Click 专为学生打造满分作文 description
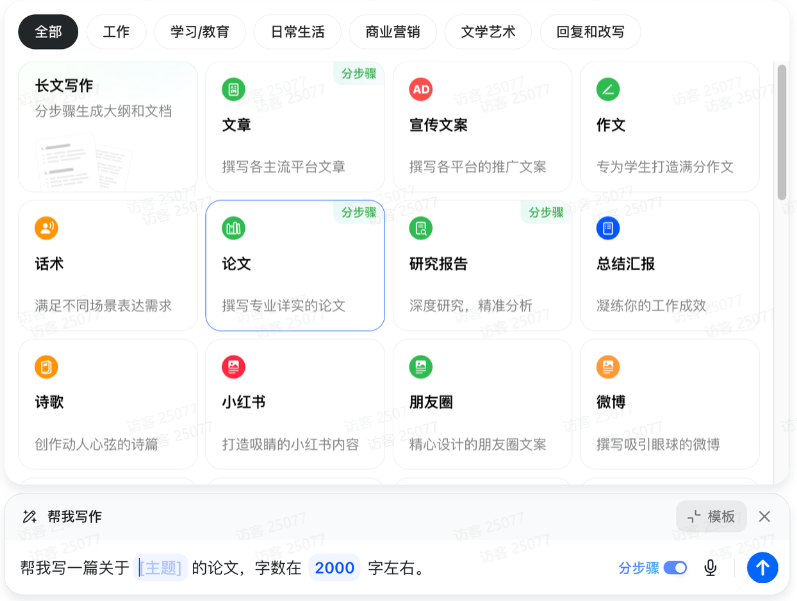This screenshot has width=797, height=601. point(665,167)
